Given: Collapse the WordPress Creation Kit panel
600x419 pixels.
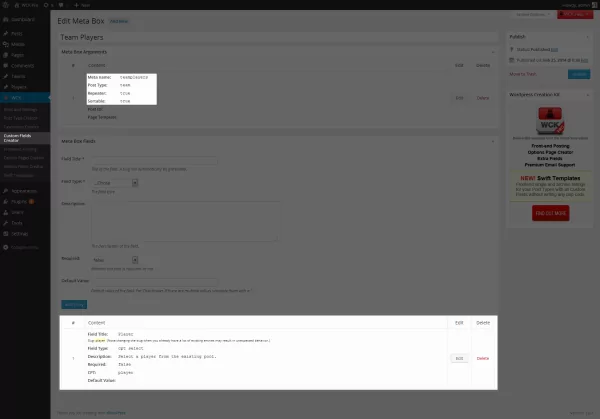Looking at the screenshot, I should pyautogui.click(x=588, y=94).
